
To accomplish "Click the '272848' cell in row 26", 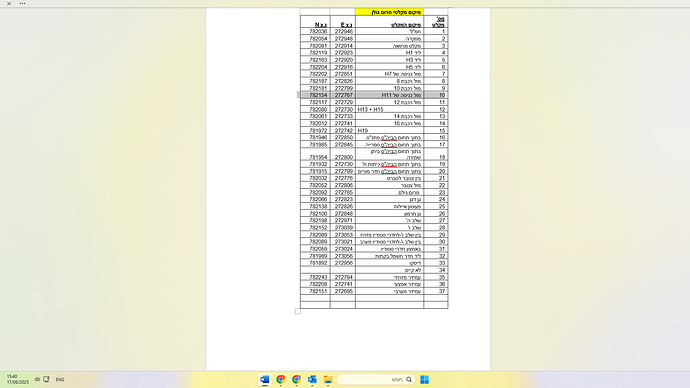I will (x=343, y=213).
